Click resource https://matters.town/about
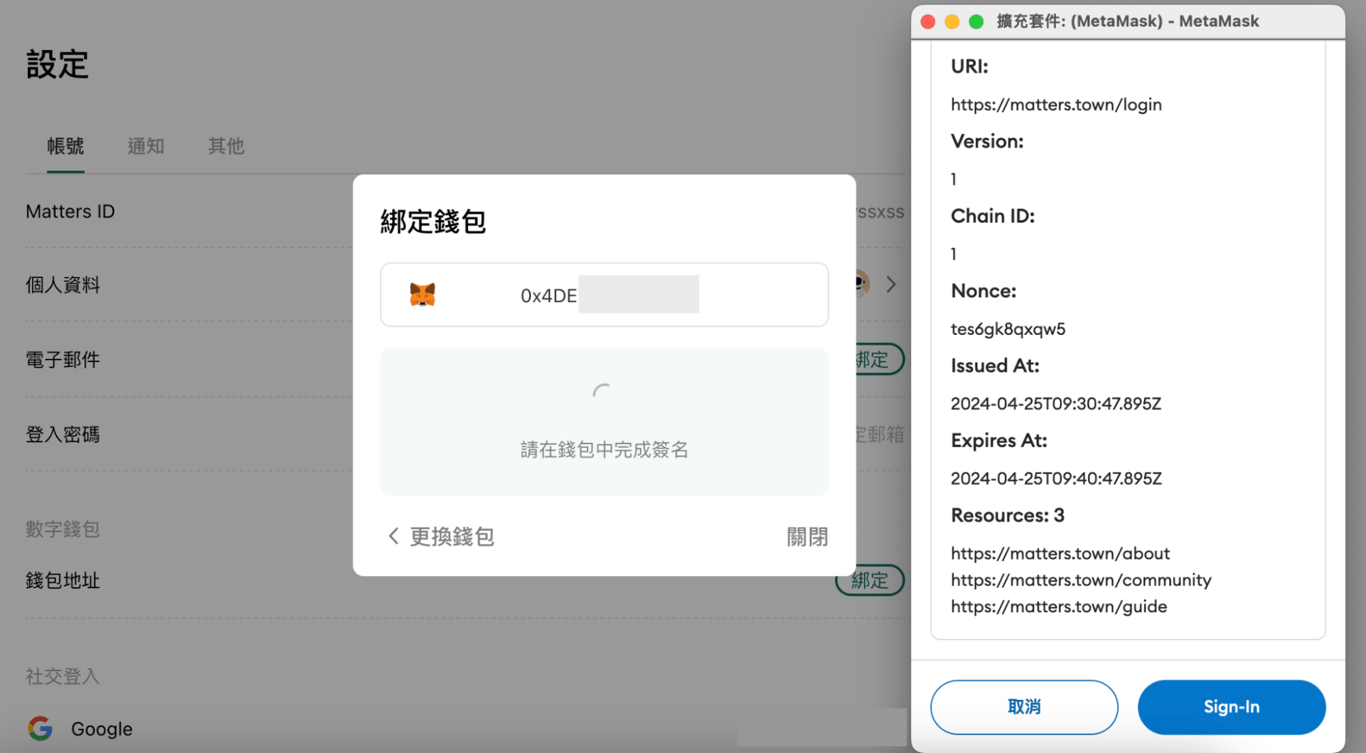This screenshot has height=753, width=1366. 1060,553
